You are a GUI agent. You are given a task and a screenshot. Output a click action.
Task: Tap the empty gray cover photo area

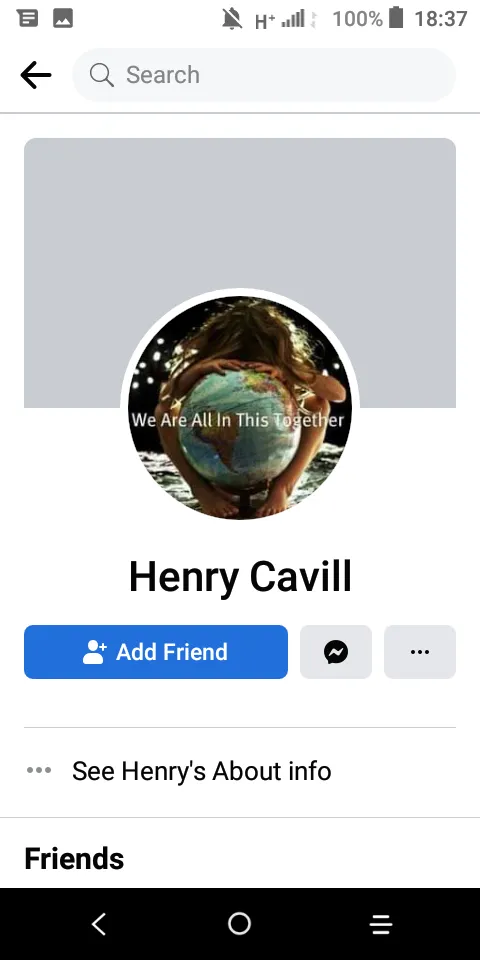click(240, 214)
